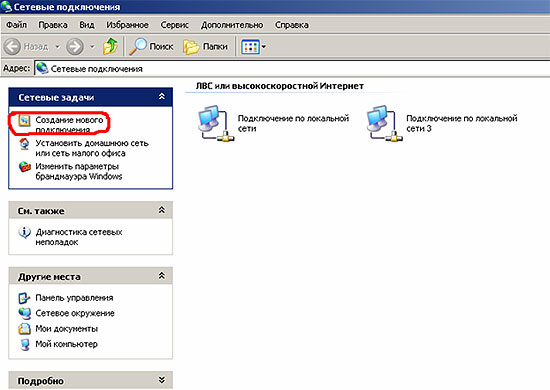
Task: Open Мой компьютер link
Action: click(x=66, y=344)
